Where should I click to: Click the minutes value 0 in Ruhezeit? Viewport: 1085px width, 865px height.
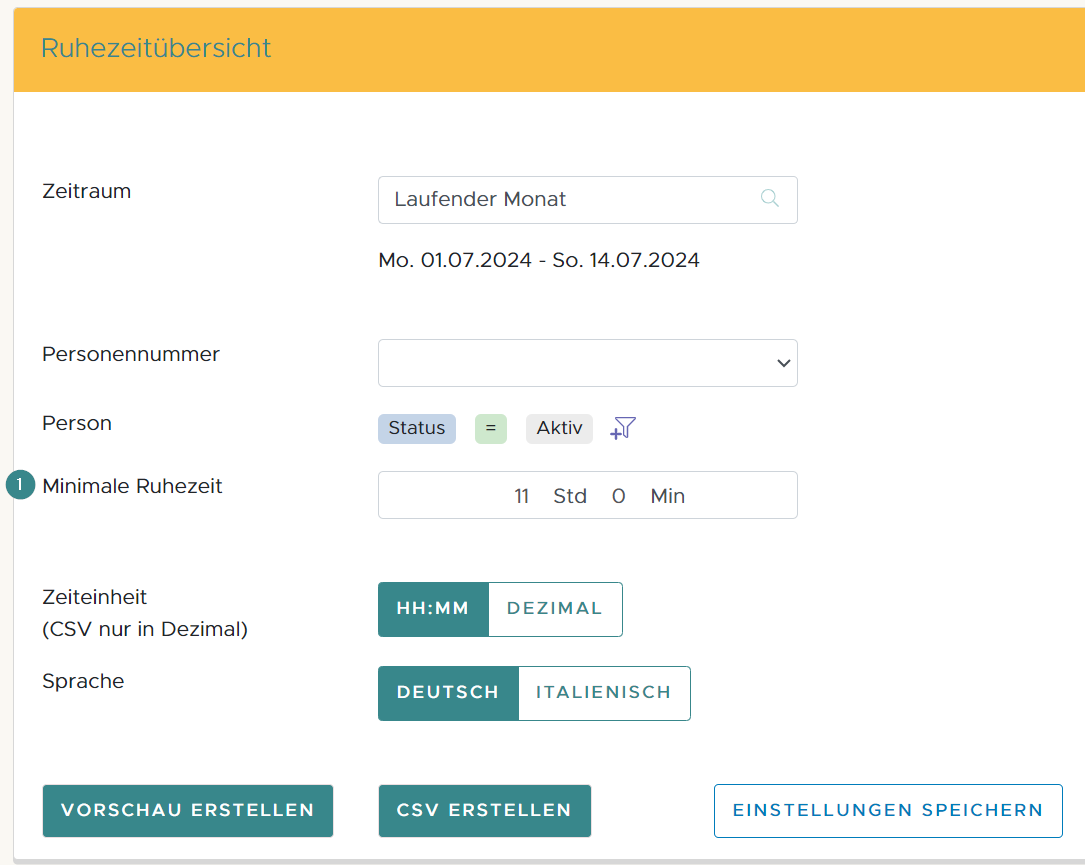pyautogui.click(x=618, y=496)
